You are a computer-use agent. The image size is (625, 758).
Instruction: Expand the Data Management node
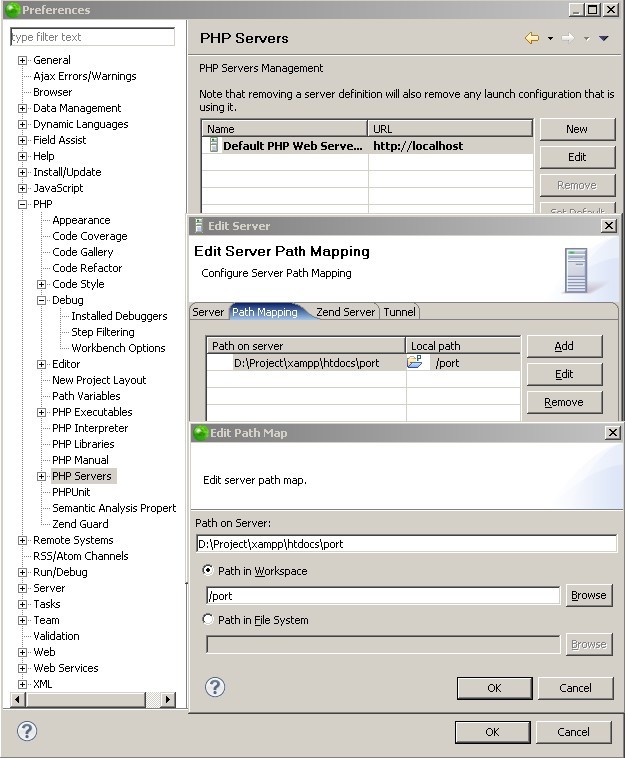tap(22, 108)
